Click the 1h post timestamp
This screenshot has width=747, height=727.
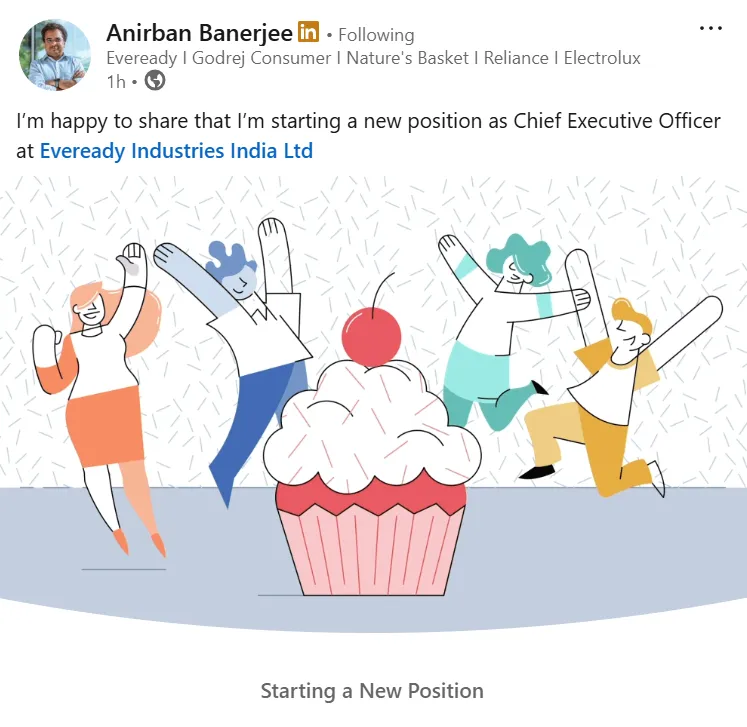pos(116,81)
